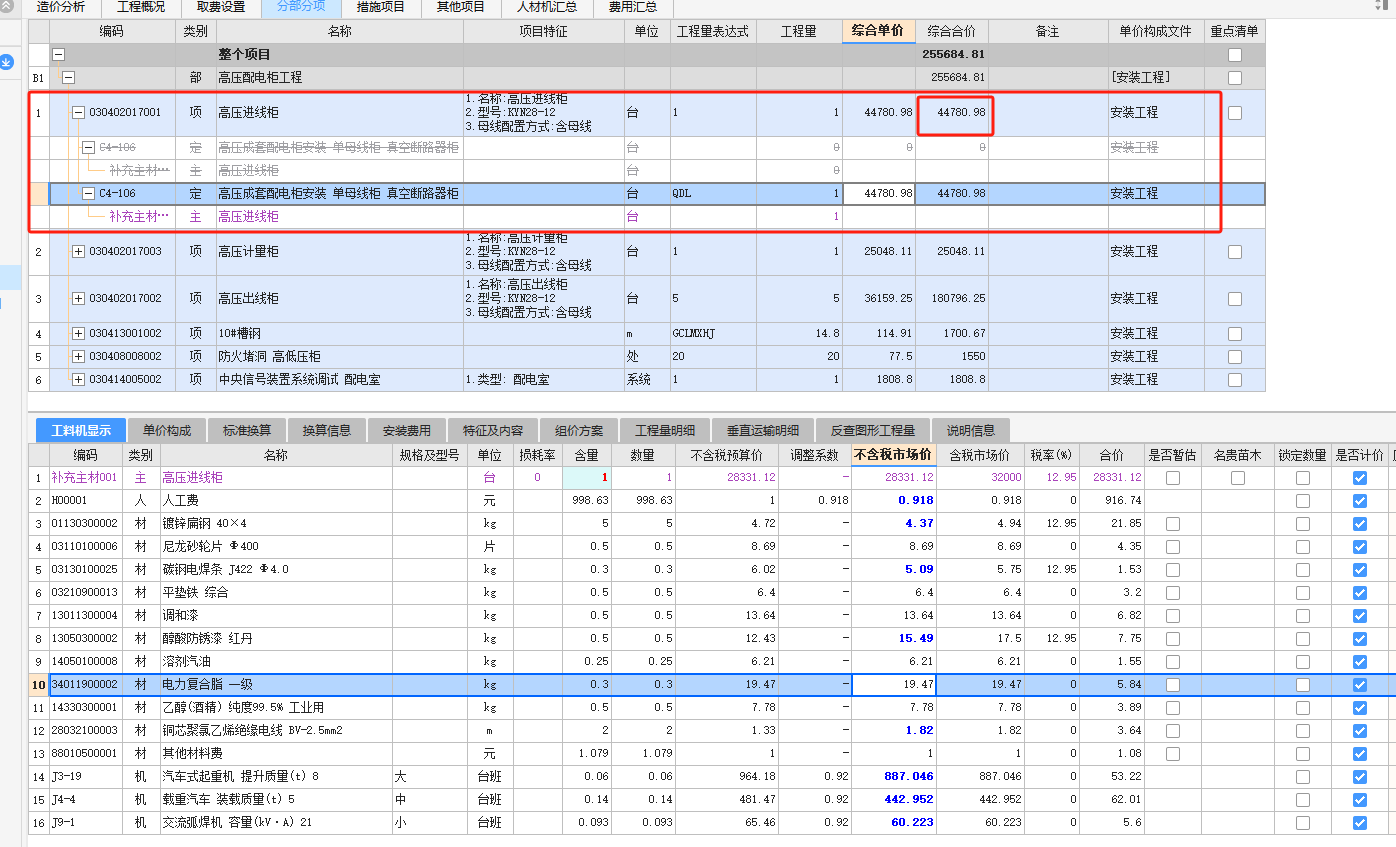Expand item 030413001002 10#槽钢
Image resolution: width=1396 pixels, height=847 pixels.
78,333
